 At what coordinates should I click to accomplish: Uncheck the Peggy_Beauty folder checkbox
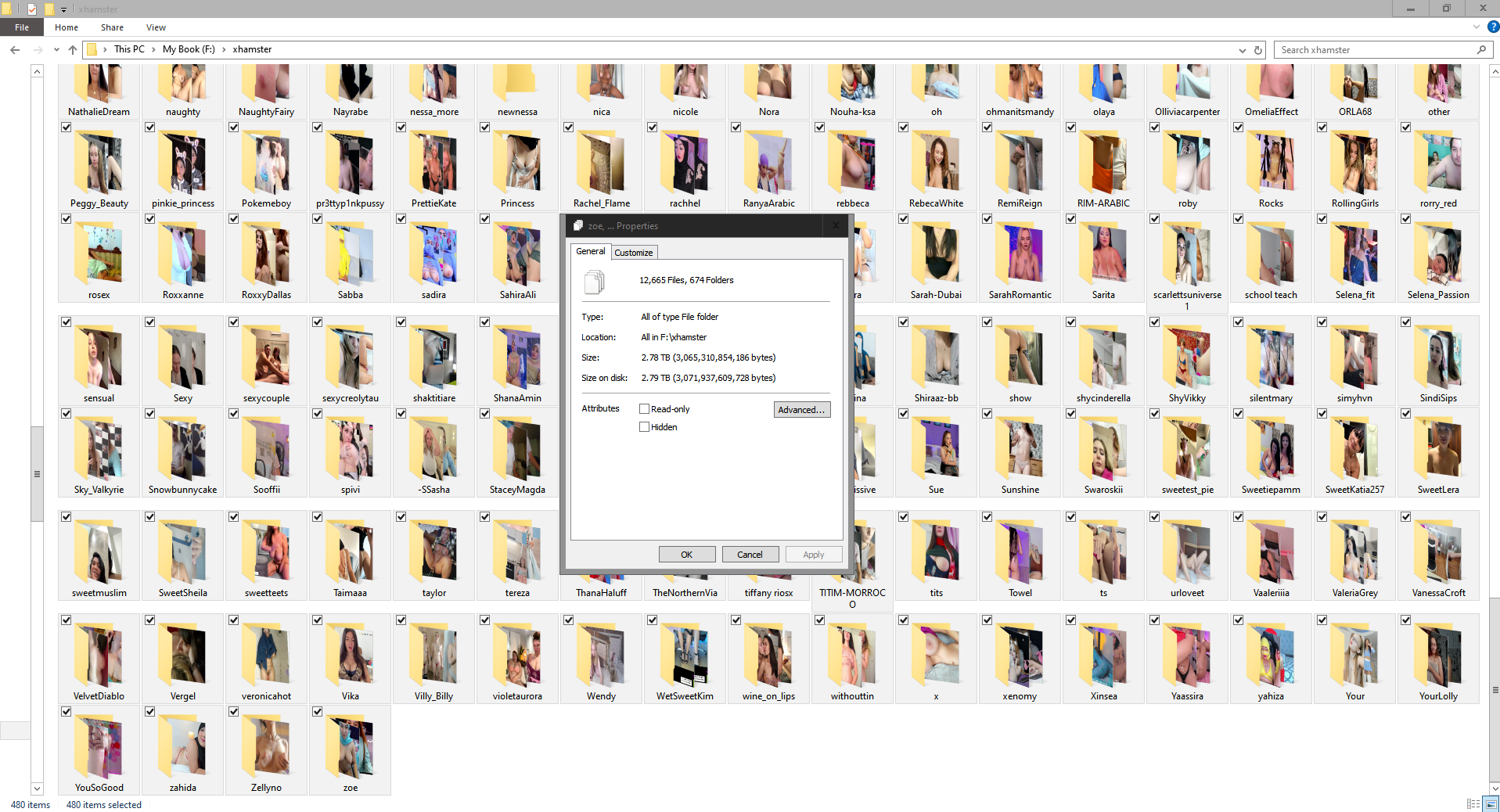(x=67, y=128)
